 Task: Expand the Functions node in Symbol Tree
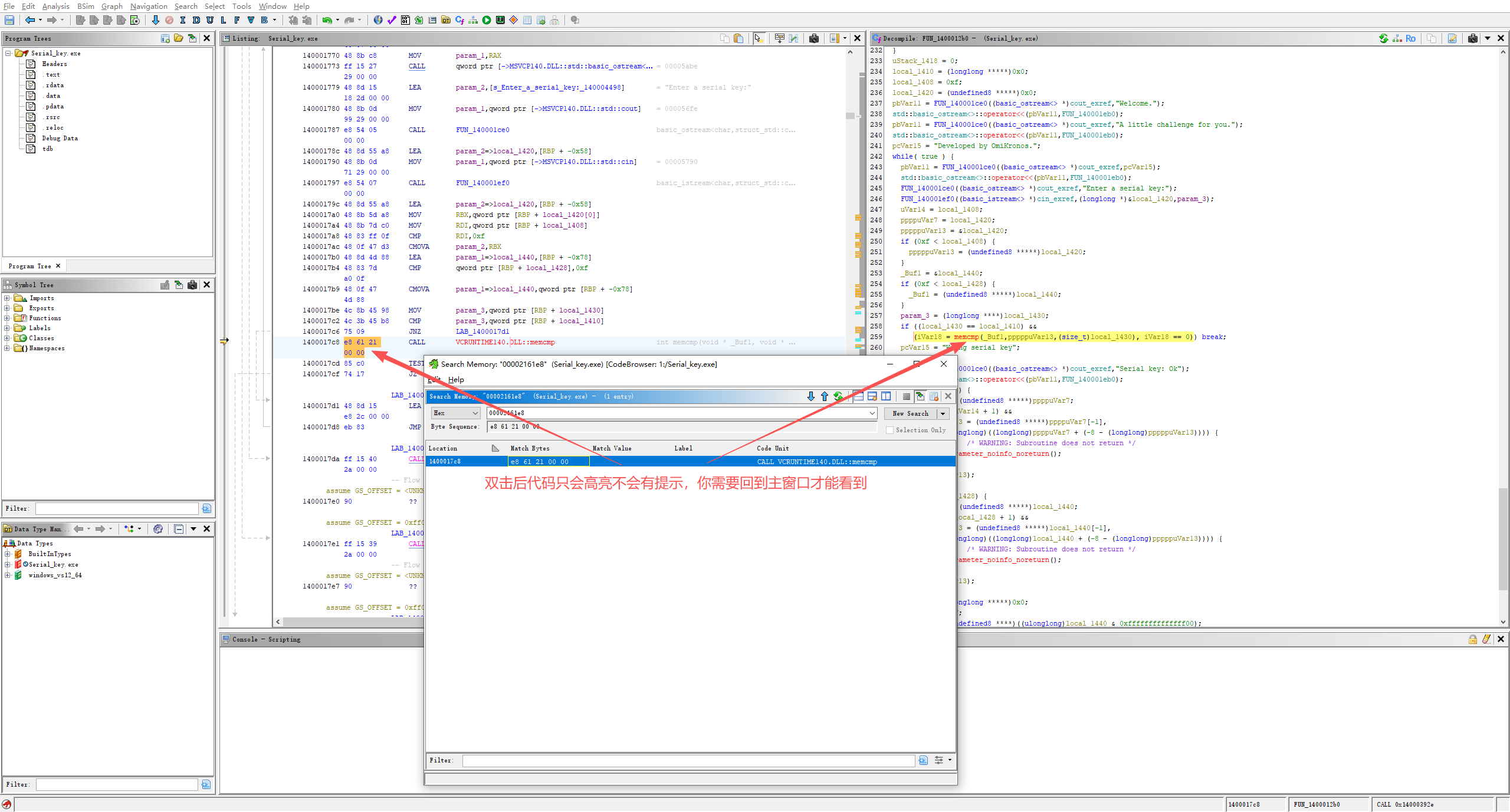pyautogui.click(x=7, y=318)
